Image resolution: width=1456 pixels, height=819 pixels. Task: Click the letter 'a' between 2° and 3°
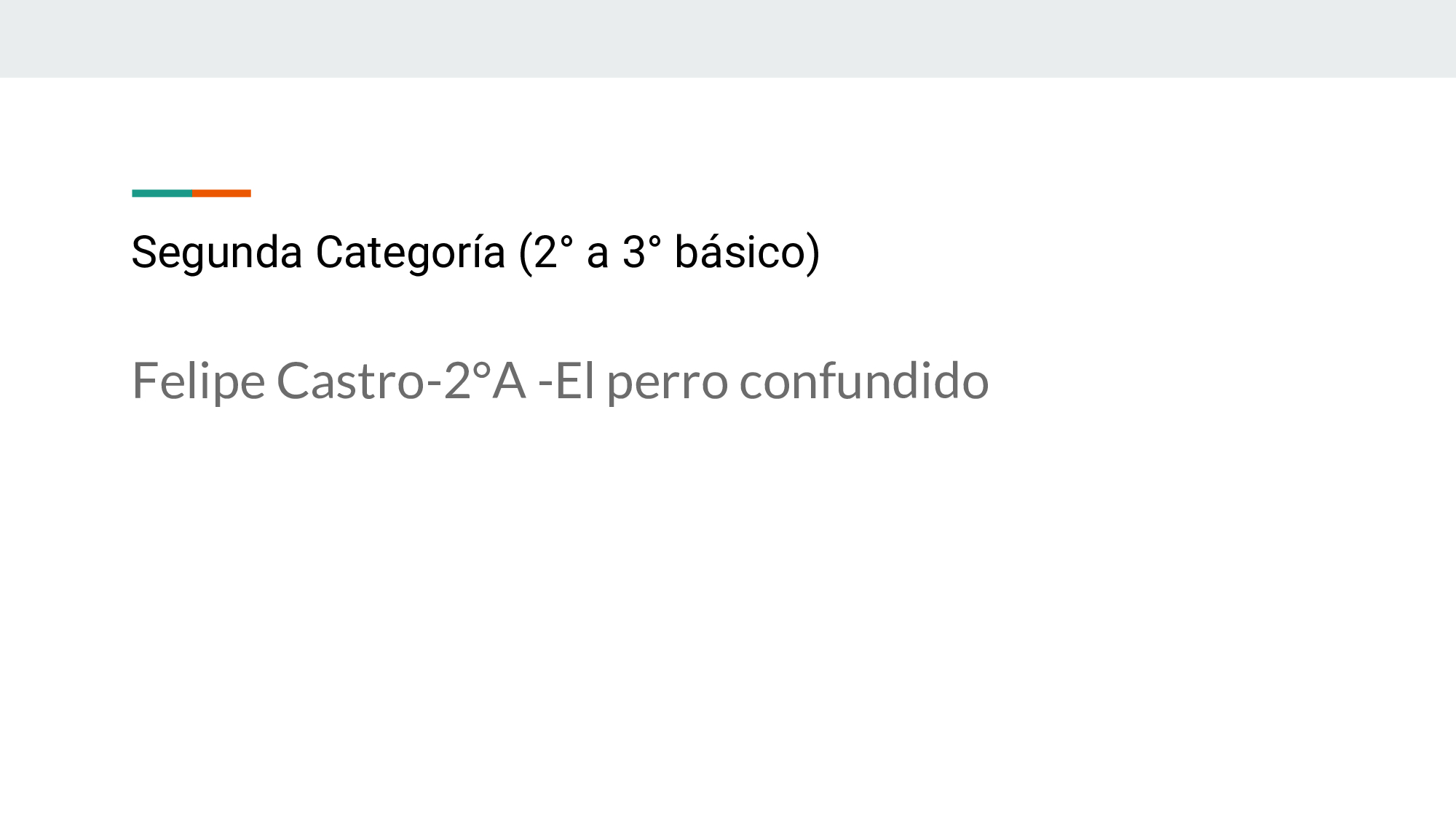(x=597, y=255)
